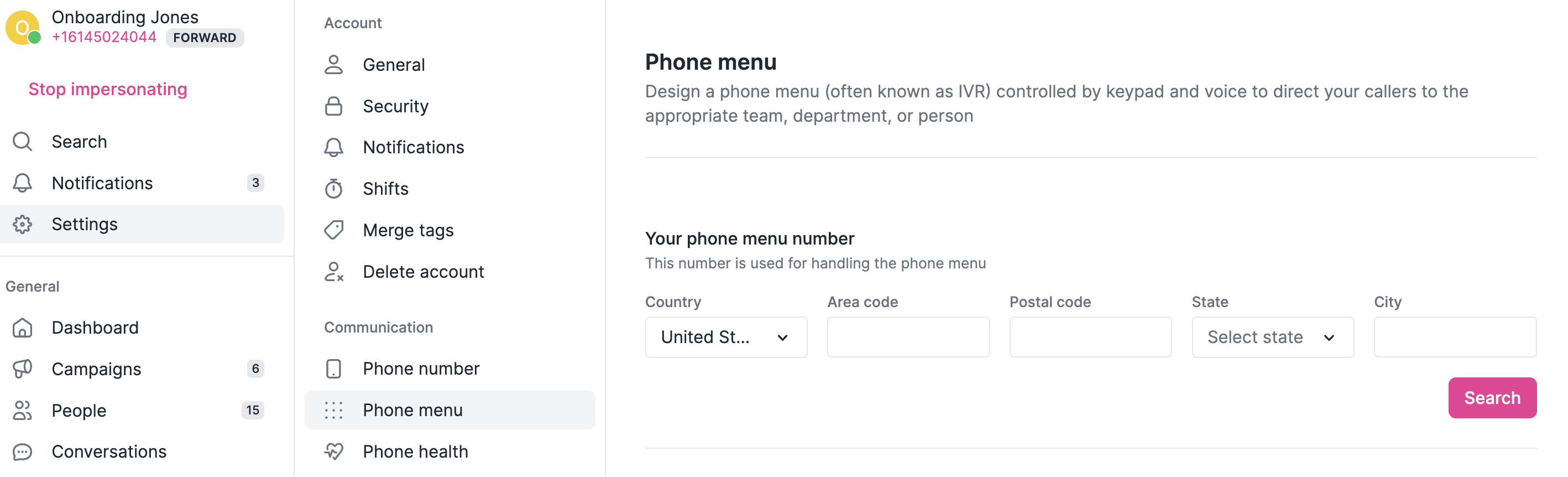Click the Campaigns megaphone icon
Viewport: 1568px width, 477px height.
pyautogui.click(x=23, y=369)
